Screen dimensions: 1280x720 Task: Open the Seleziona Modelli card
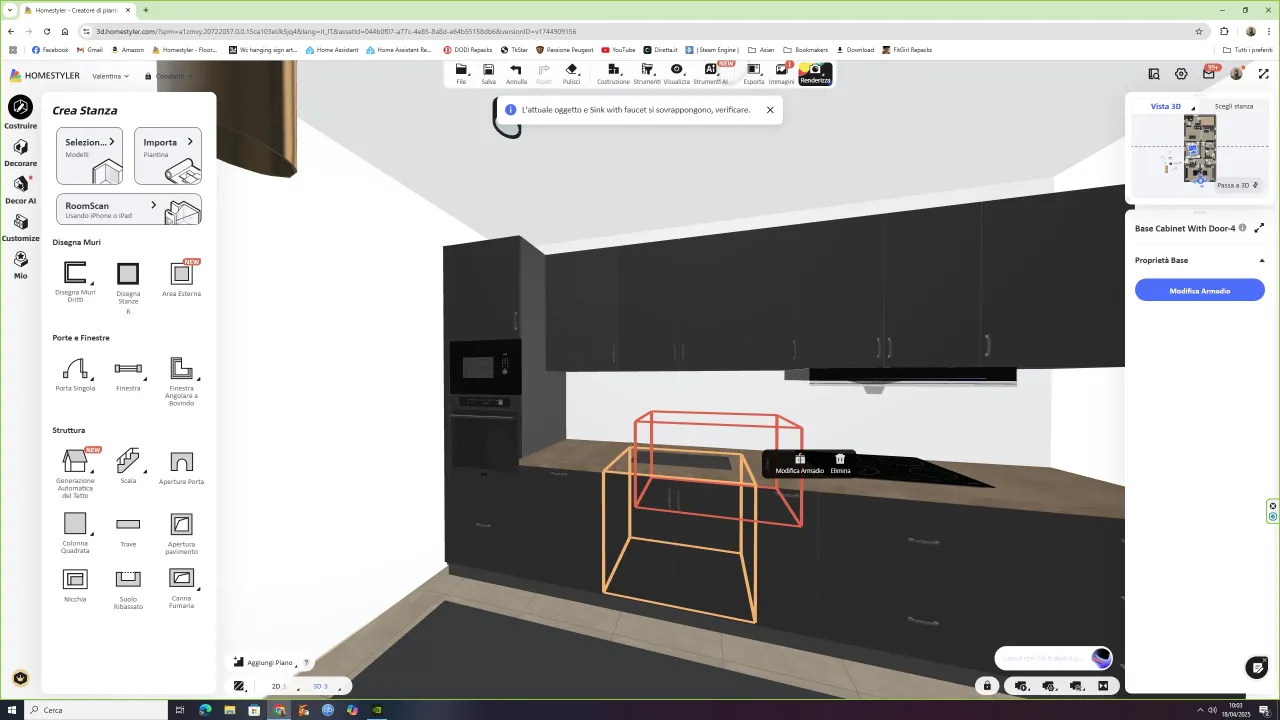tap(90, 155)
